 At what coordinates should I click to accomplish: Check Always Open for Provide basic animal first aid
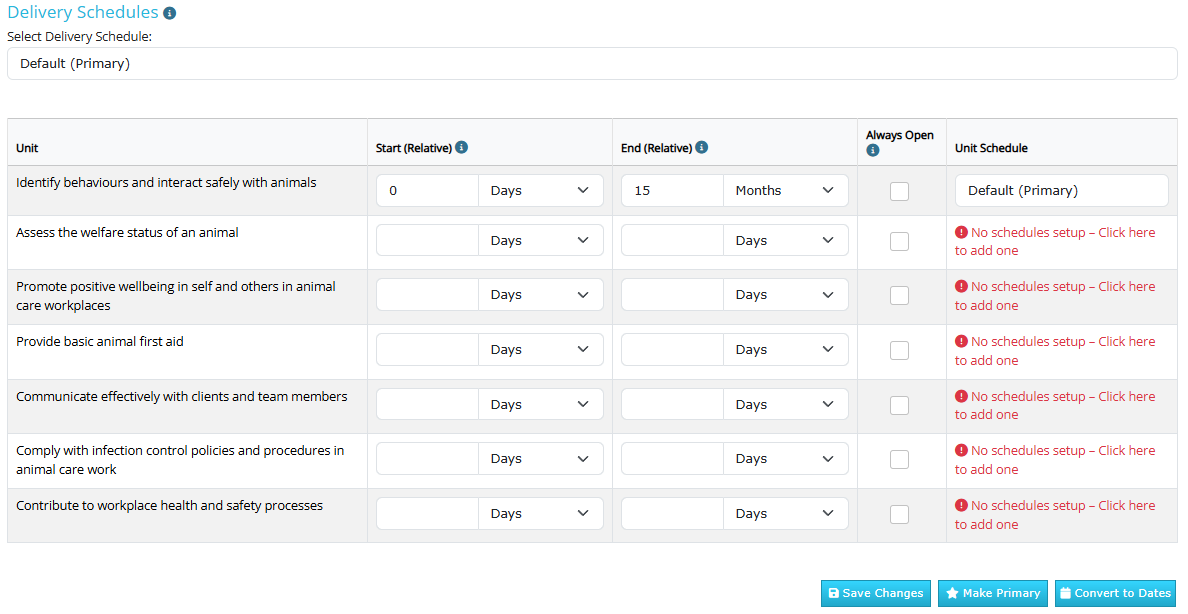[899, 350]
